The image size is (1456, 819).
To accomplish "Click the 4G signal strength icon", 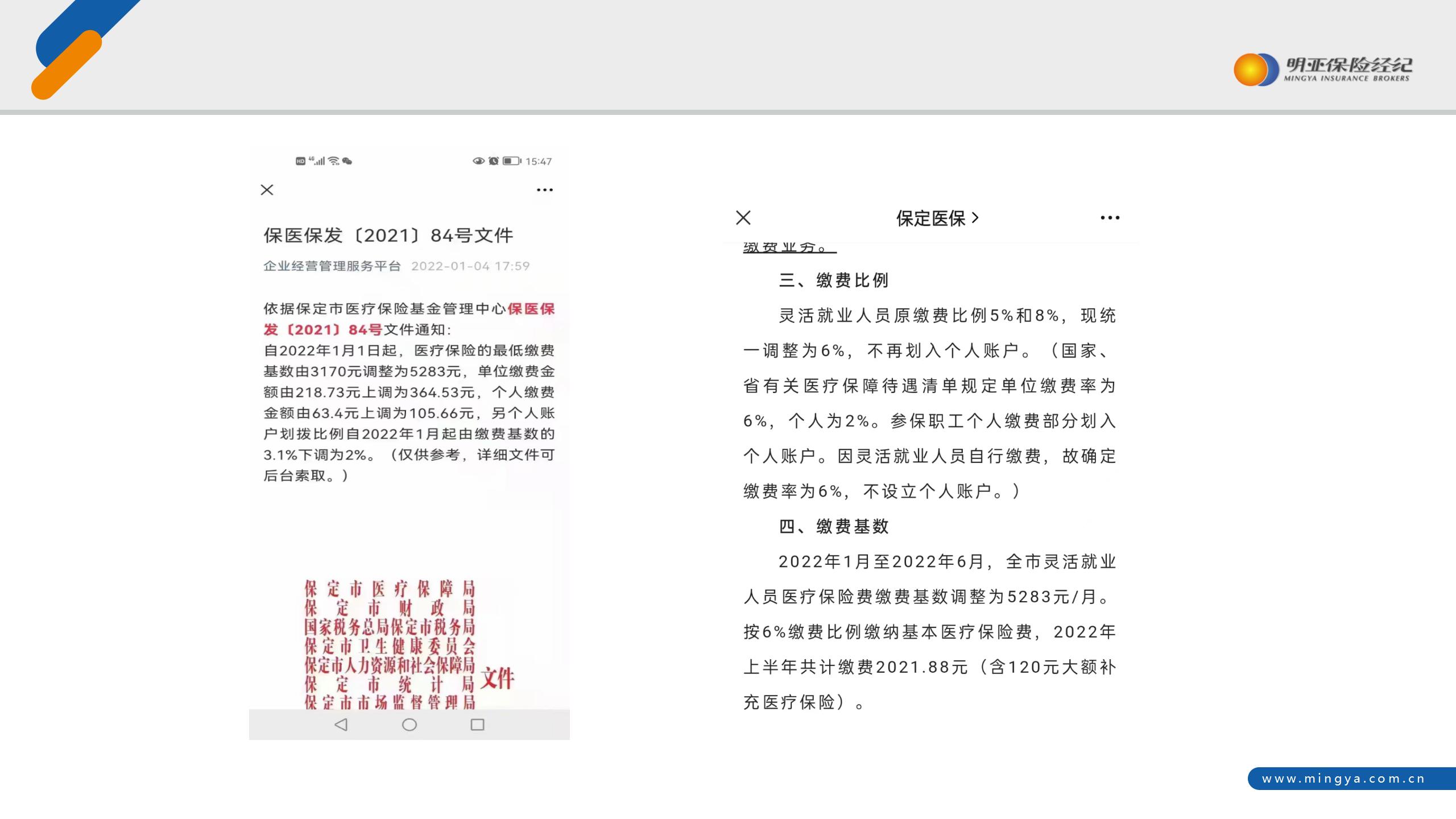I will [x=316, y=161].
